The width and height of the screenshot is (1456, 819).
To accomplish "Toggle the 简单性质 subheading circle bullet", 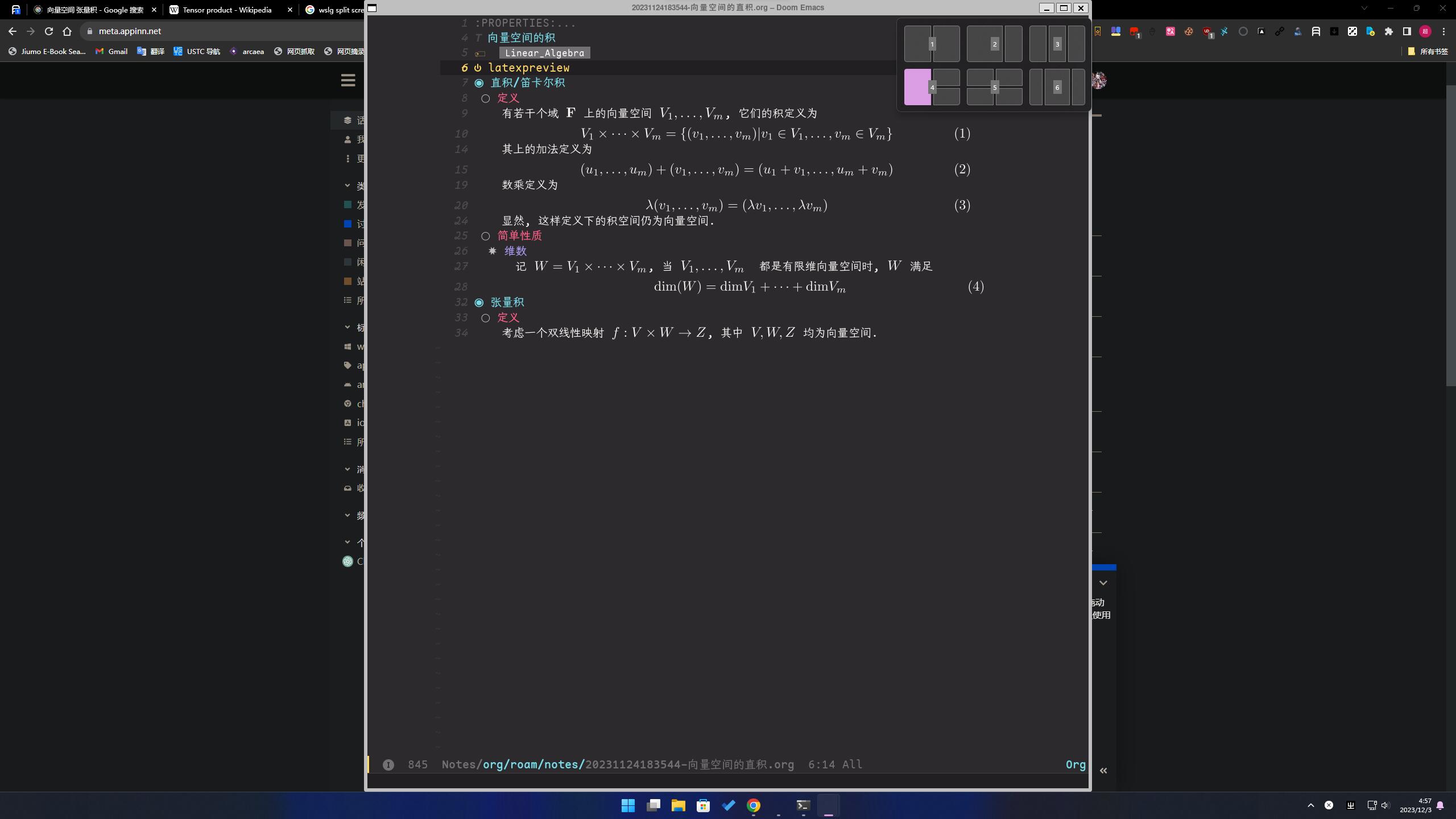I will [x=485, y=236].
